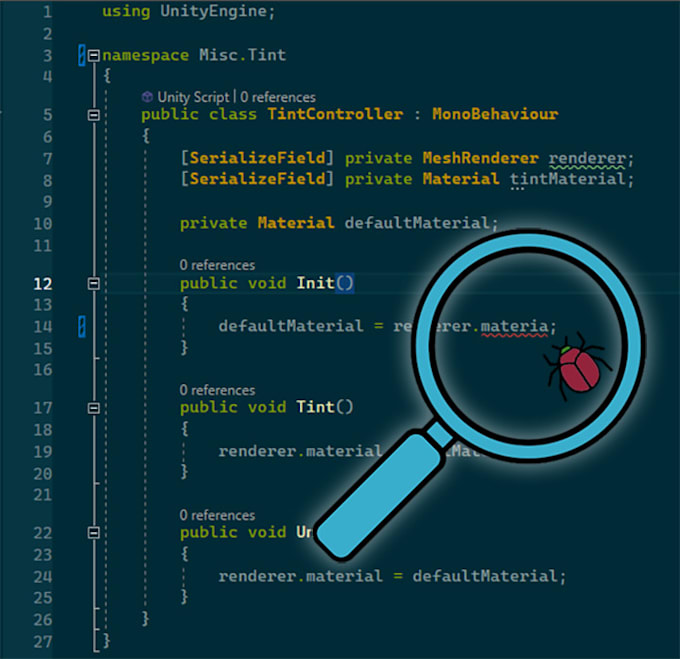
Task: Click 'UnityEngine' on line 1
Action: [214, 11]
